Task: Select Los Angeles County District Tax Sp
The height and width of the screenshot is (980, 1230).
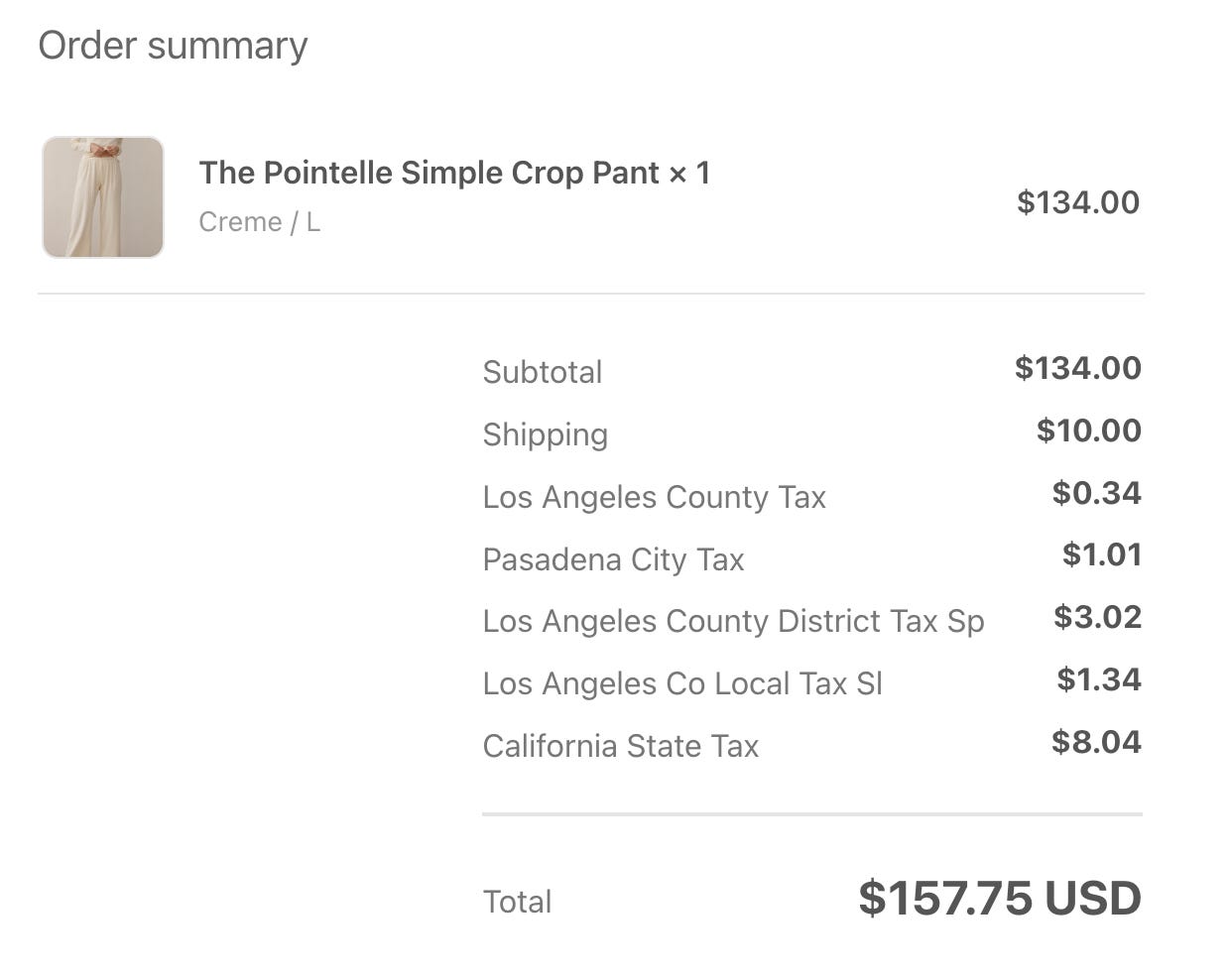Action: coord(733,621)
